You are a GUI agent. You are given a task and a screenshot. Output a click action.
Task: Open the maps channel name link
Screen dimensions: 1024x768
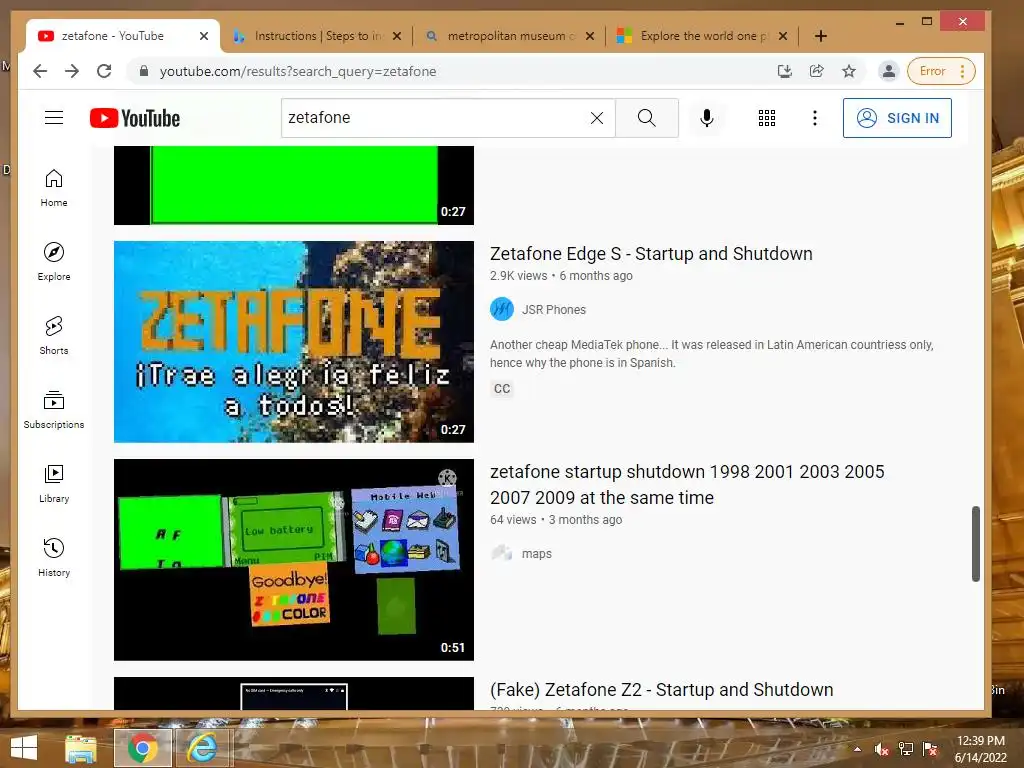(x=536, y=554)
